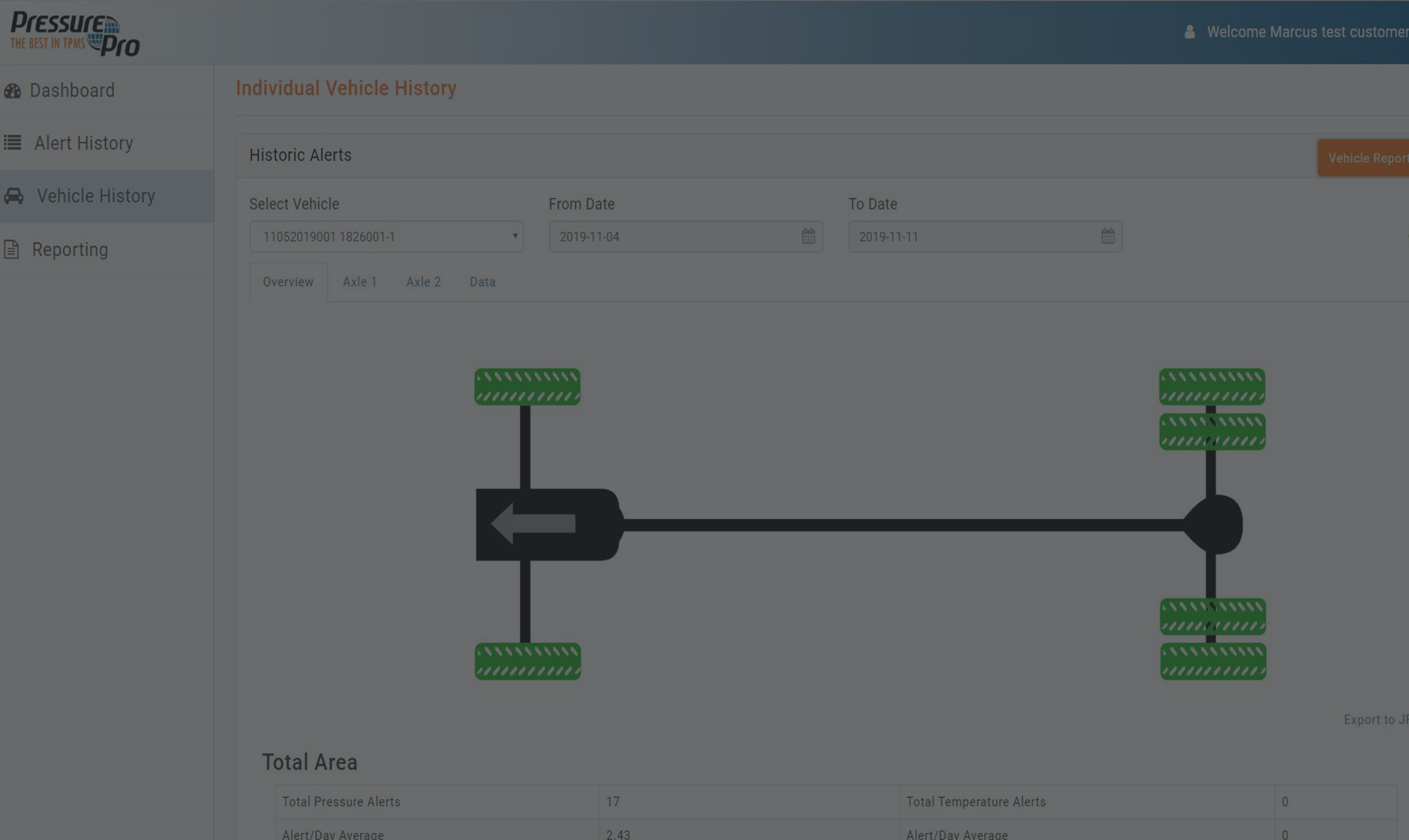Switch to the Axle 2 tab
Screen dimensions: 1409x840
click(x=423, y=282)
